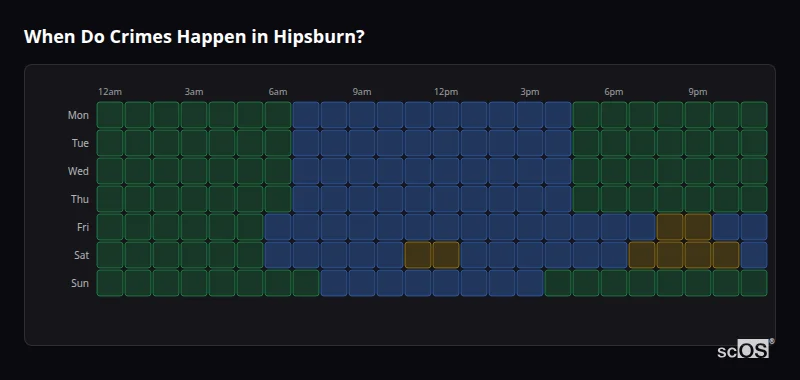Click the Mon row label
This screenshot has height=380, width=800.
78,115
